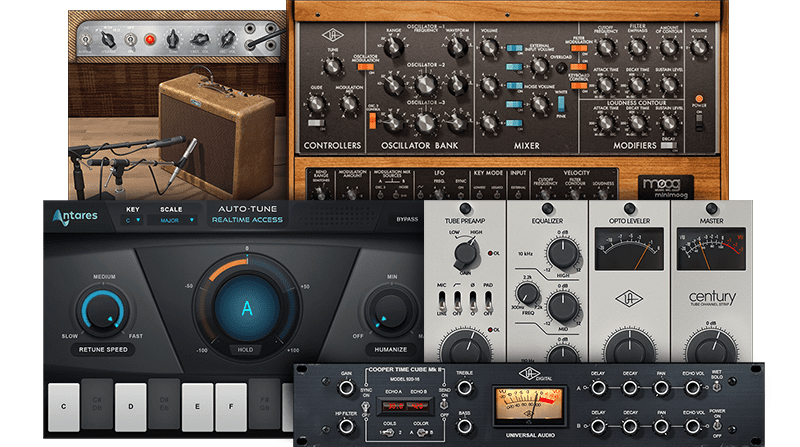
Task: Select the F key on Auto-Tune keyboard
Action: tap(231, 407)
